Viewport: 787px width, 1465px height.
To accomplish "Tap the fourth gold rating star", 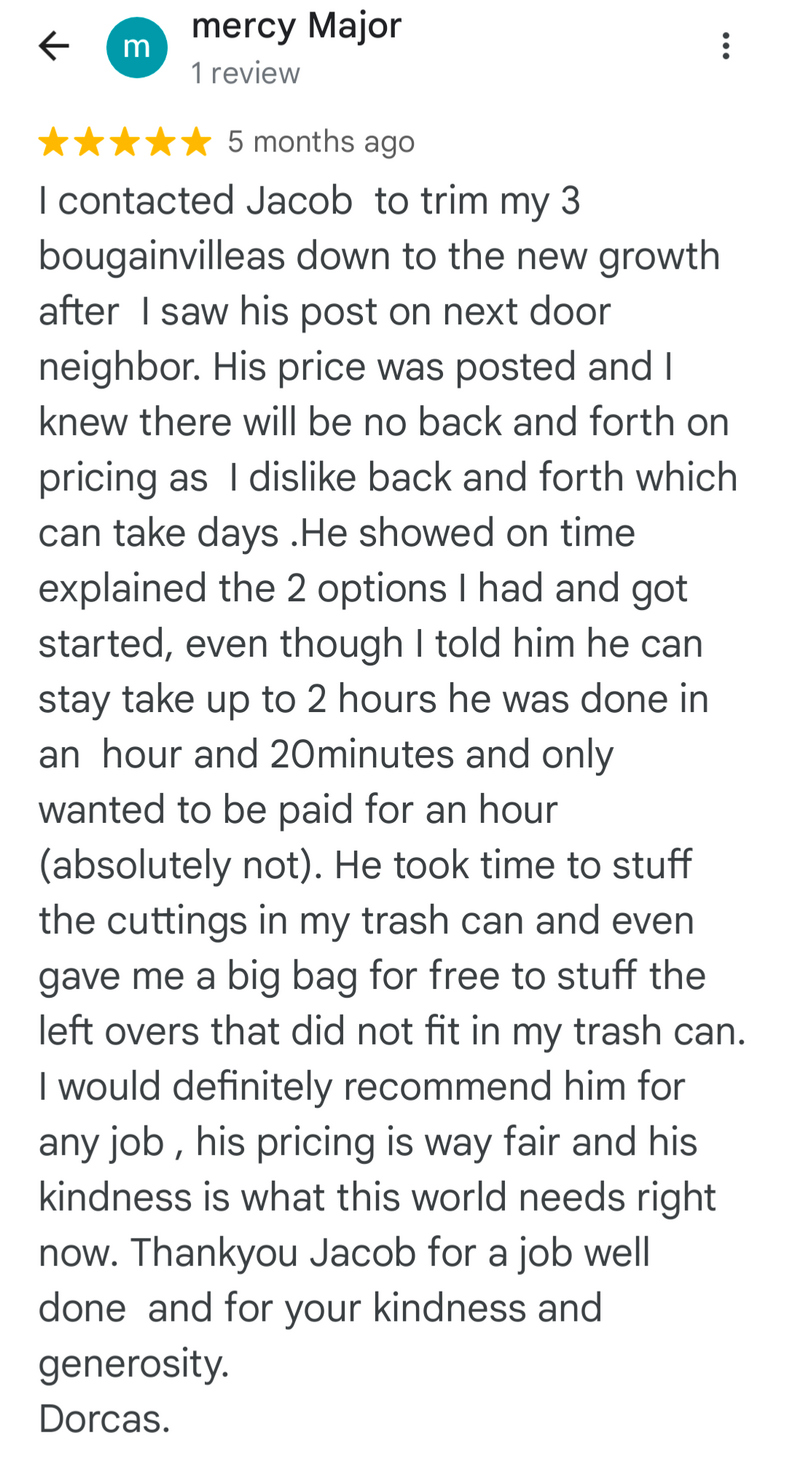I will click(x=161, y=143).
